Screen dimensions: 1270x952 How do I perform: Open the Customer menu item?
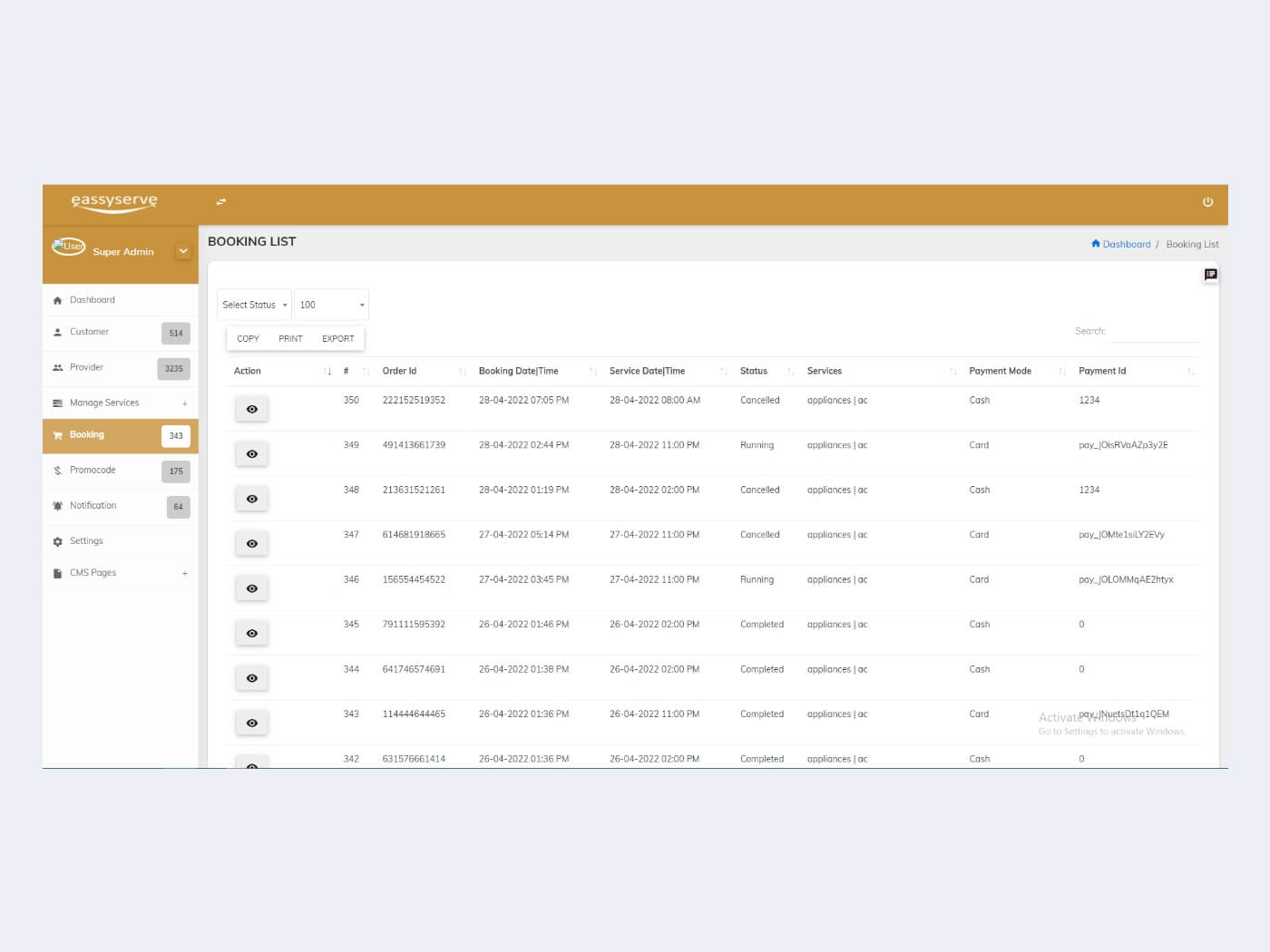[x=89, y=332]
